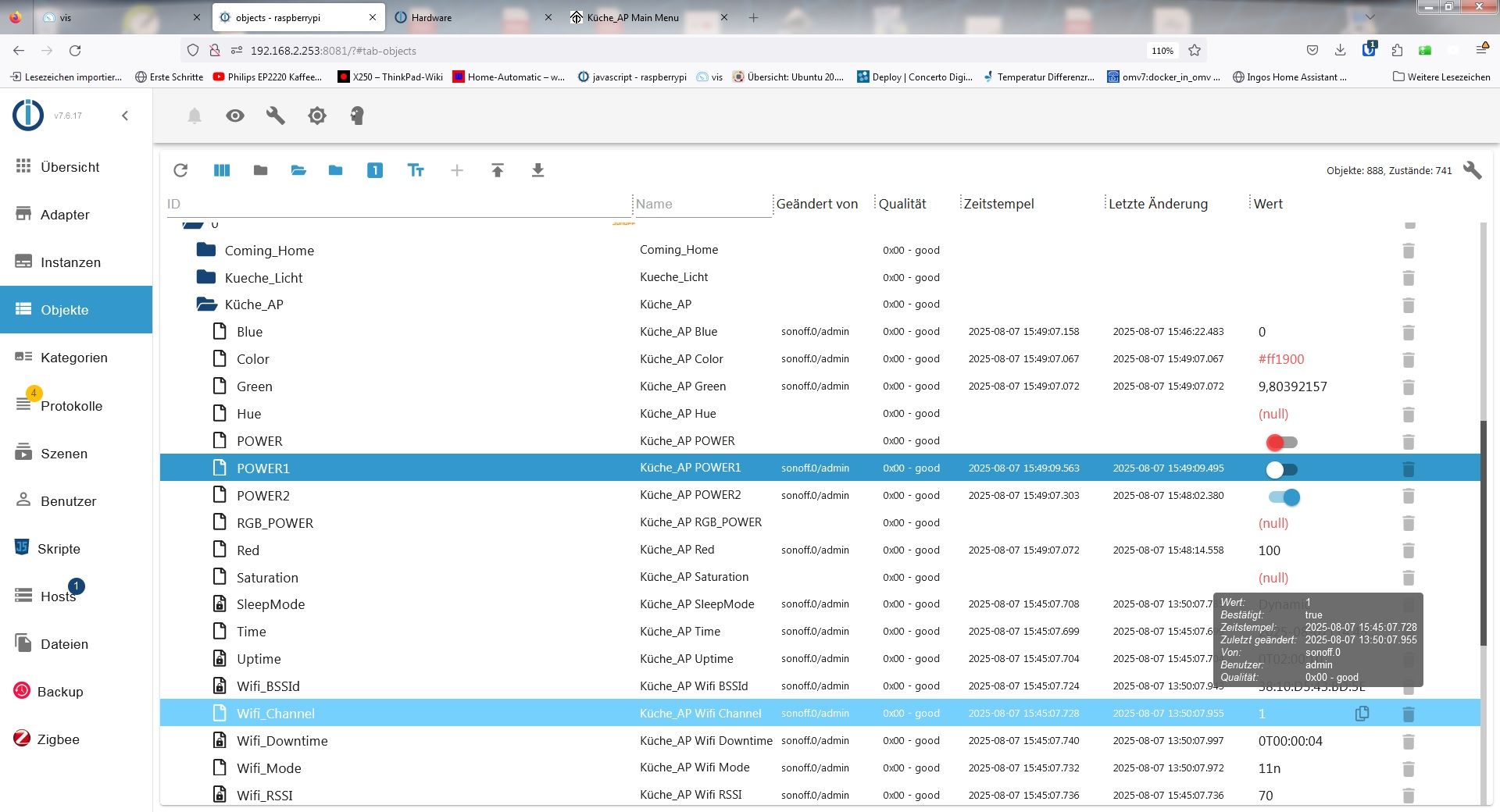Delete the Wifi_Channel object via trash icon
The image size is (1500, 812).
click(x=1408, y=714)
